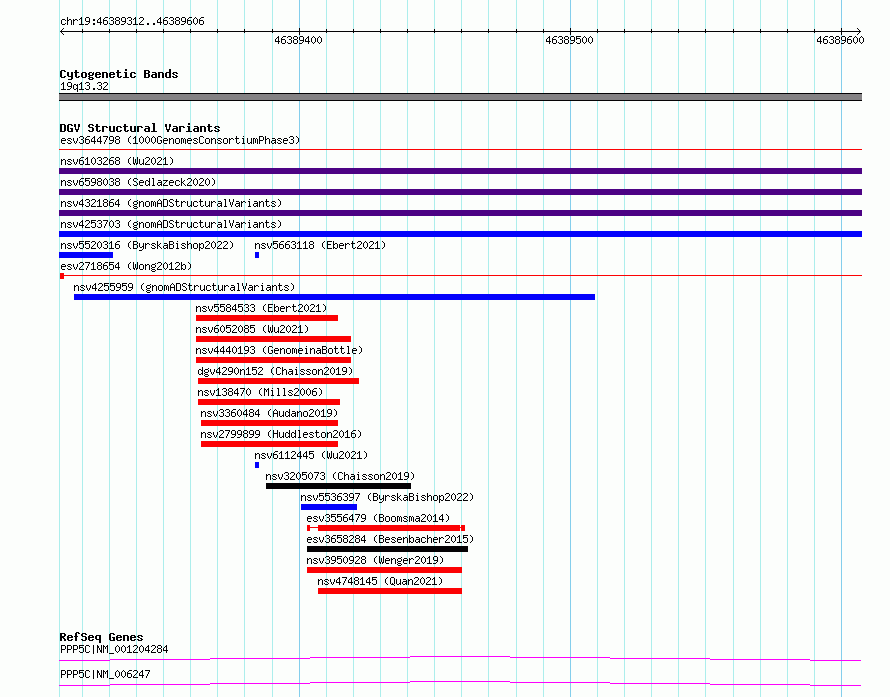Click the red nsv138470 variant bar
890x697 pixels.
pyautogui.click(x=269, y=402)
